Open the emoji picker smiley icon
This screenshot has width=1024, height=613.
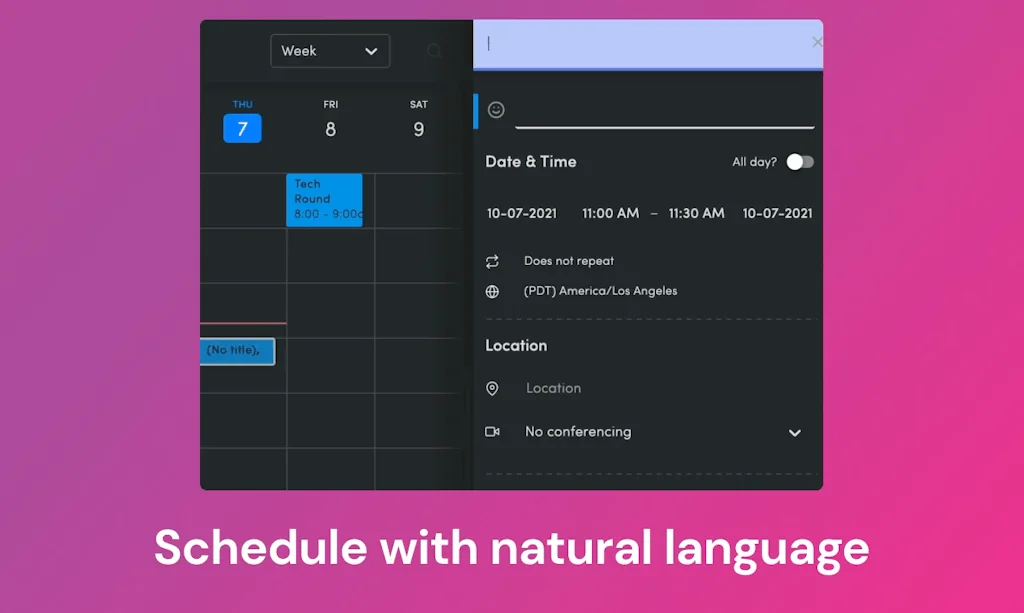click(x=496, y=110)
